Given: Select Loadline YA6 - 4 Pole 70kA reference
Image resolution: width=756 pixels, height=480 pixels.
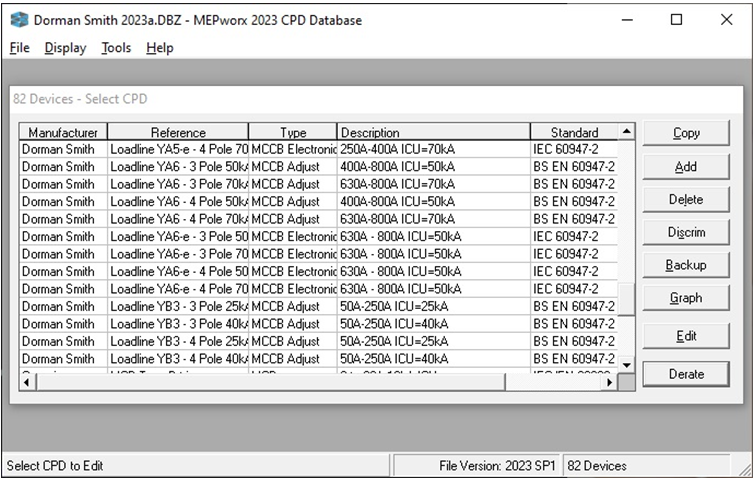Looking at the screenshot, I should (x=178, y=219).
